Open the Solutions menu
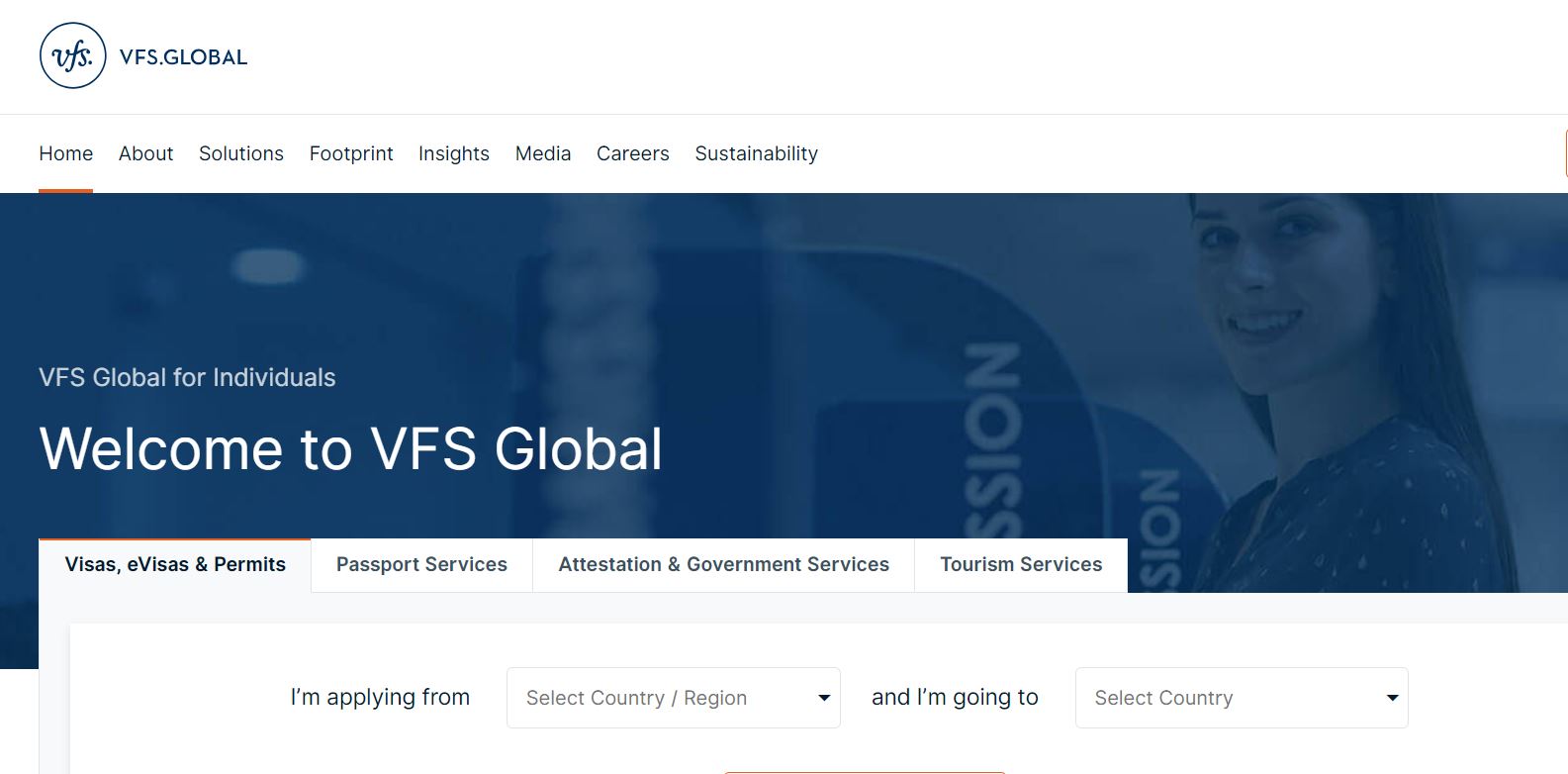Screen dimensions: 1568x774 241,153
